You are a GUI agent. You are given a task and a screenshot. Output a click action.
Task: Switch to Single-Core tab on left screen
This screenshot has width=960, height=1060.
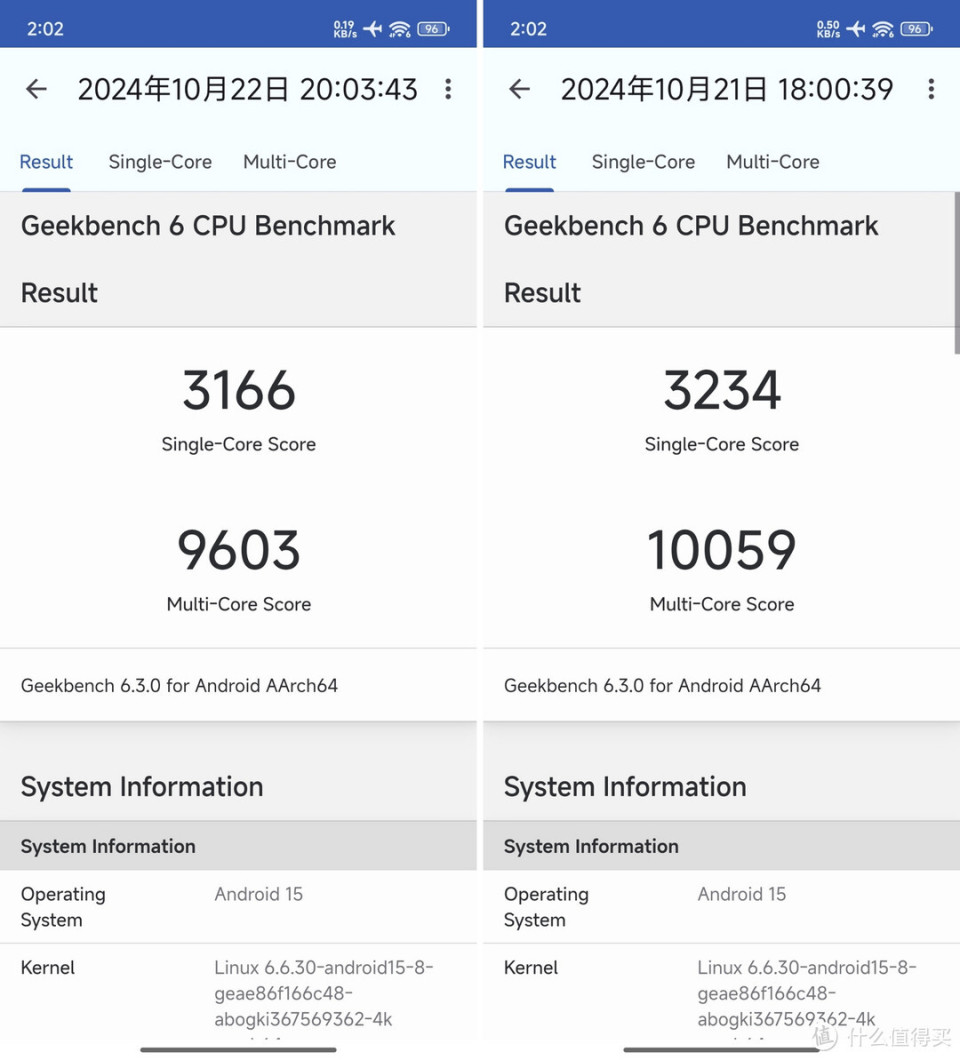click(160, 162)
